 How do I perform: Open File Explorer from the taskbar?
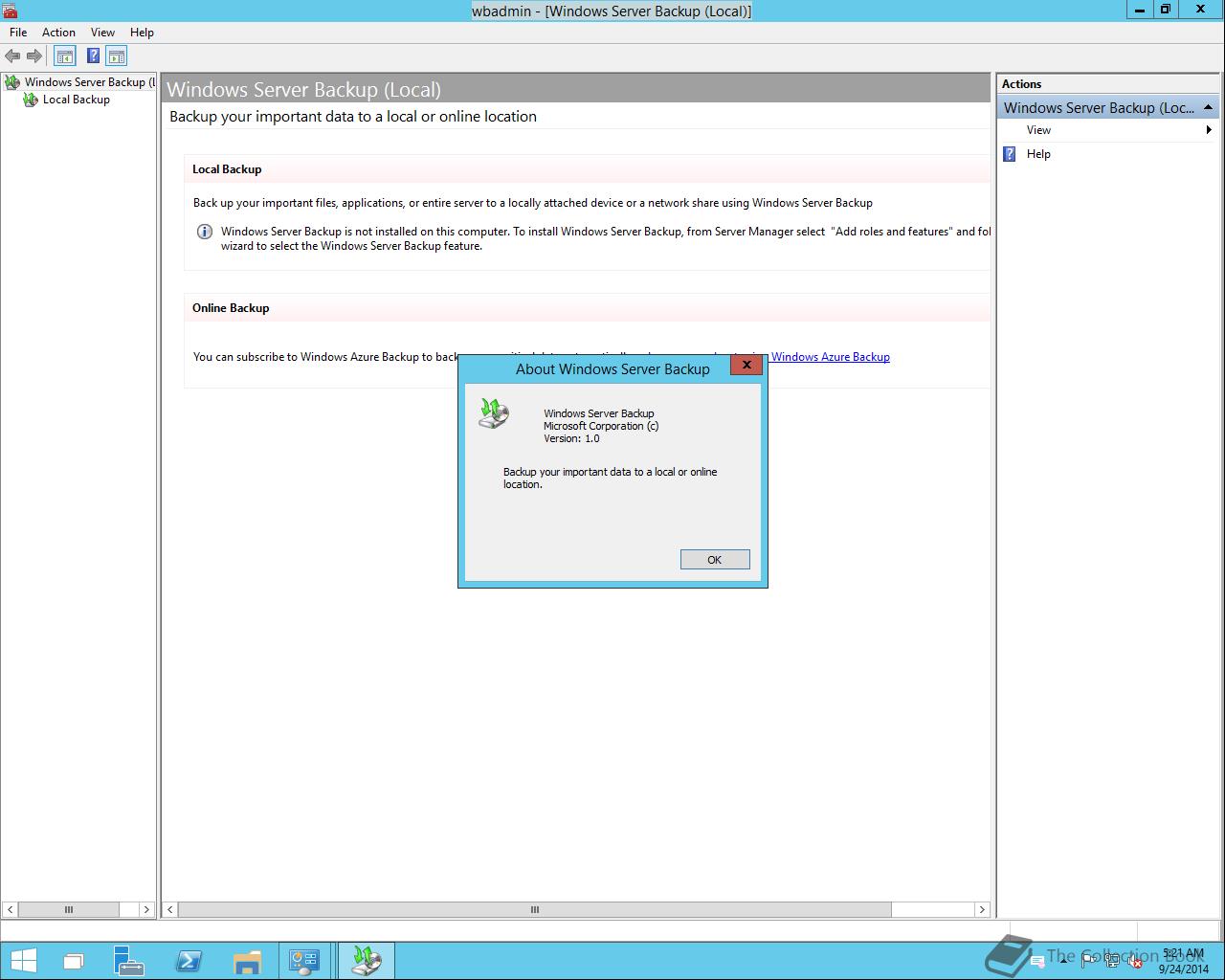point(248,961)
